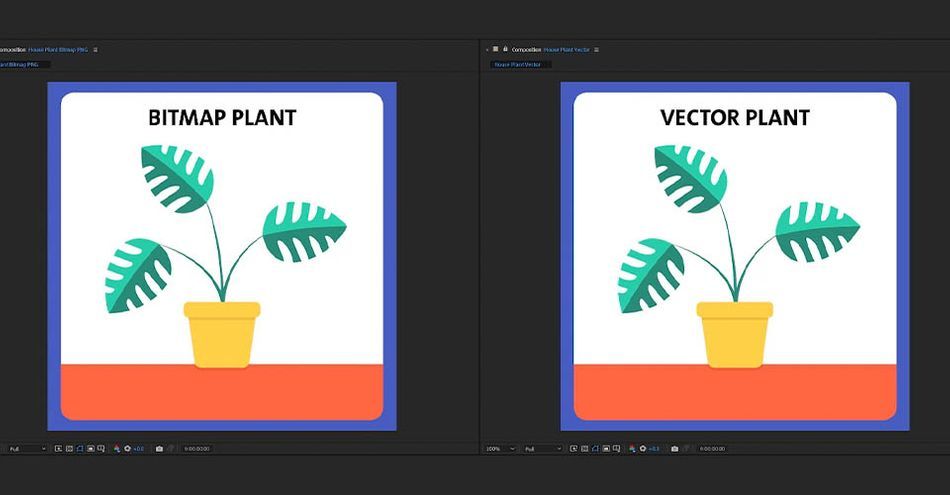Screen dimensions: 950x495
Task: Open House Plant Bitmap PNG panel menu
Action: pos(95,50)
